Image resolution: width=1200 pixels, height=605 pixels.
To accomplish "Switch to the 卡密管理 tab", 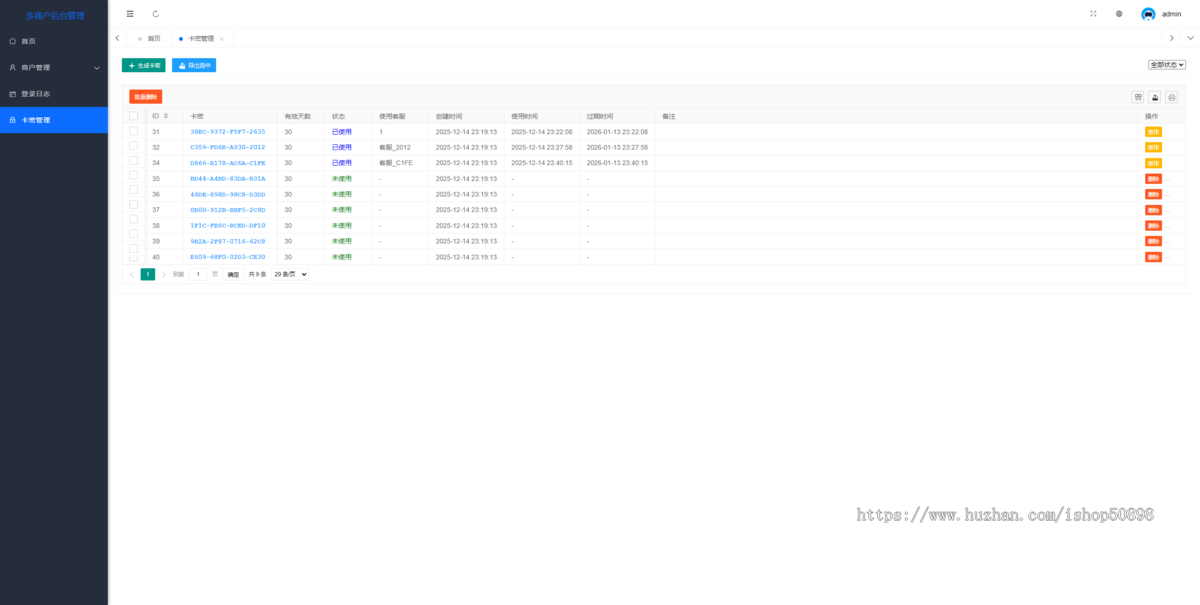I will 201,38.
